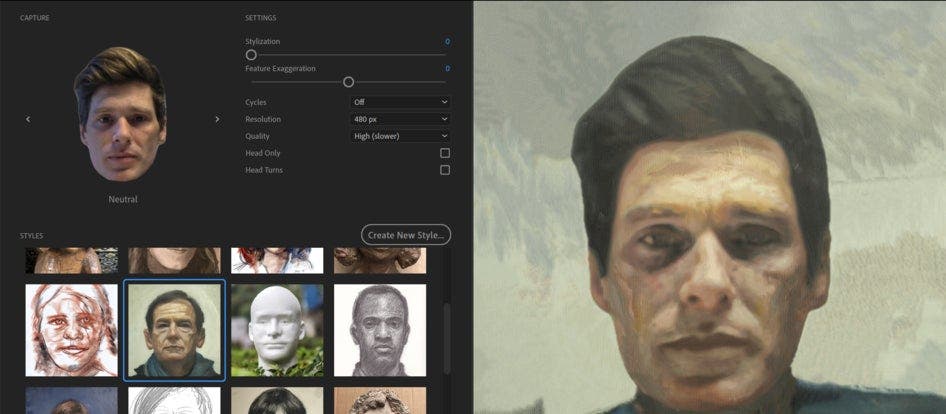The width and height of the screenshot is (946, 414).
Task: Click the previous capture left arrow
Action: click(28, 119)
